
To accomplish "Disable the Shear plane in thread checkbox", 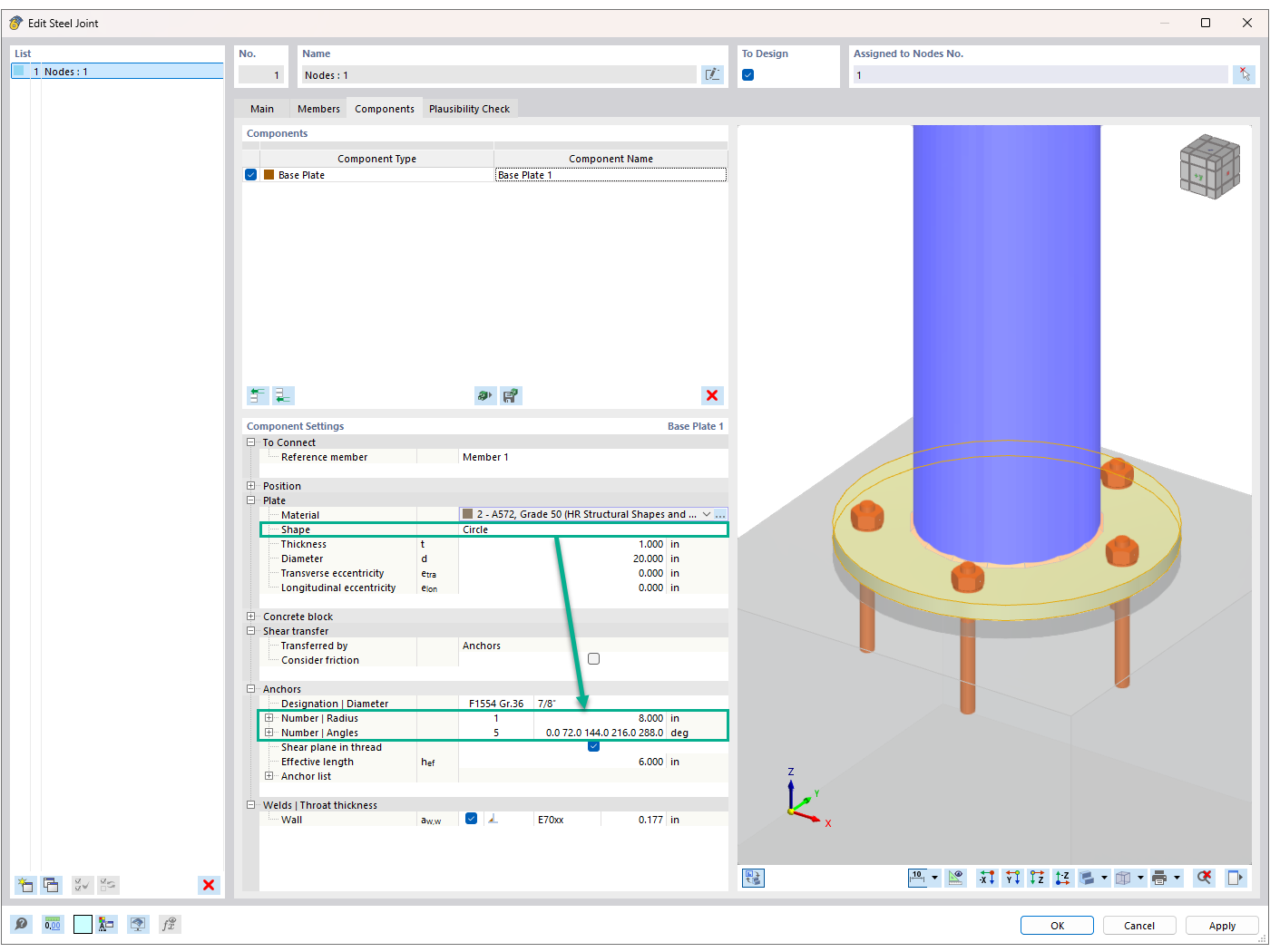I will click(593, 746).
